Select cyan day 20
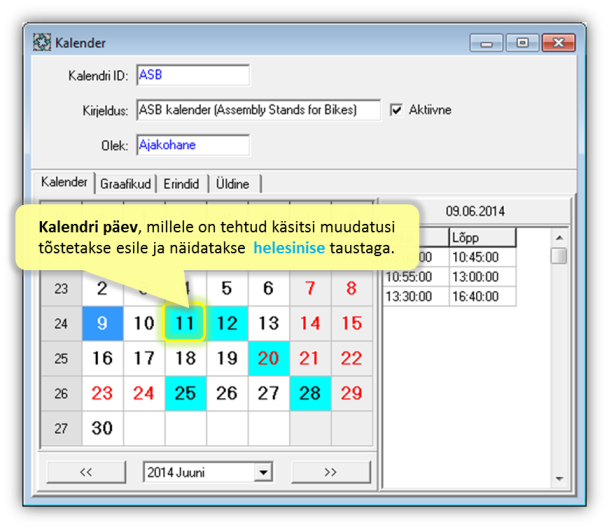 click(269, 358)
